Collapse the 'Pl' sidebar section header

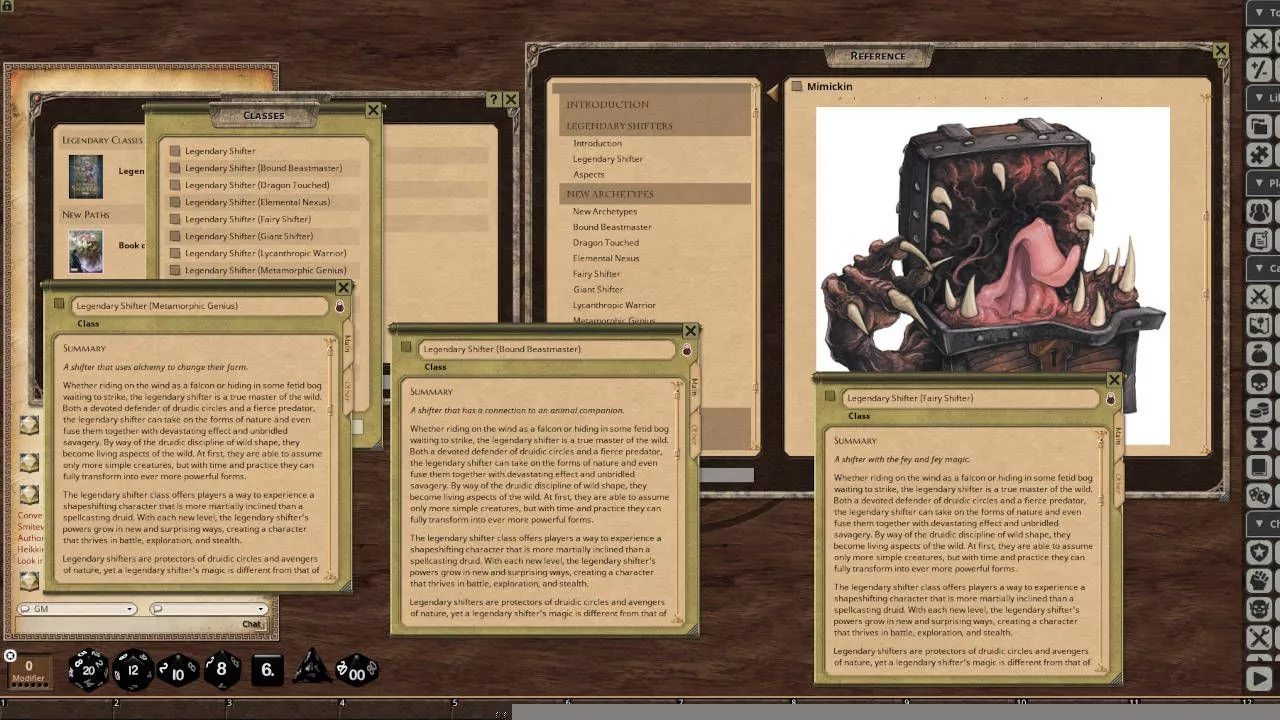(x=1262, y=183)
